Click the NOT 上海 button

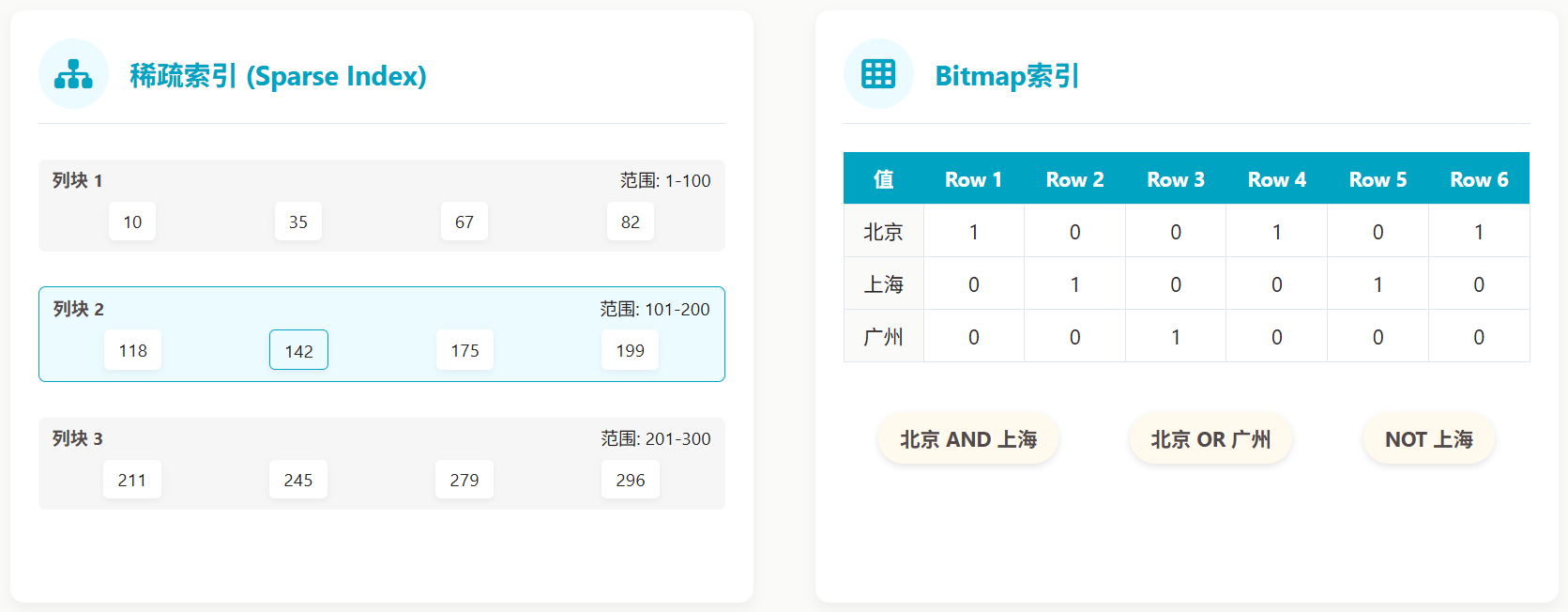1428,439
